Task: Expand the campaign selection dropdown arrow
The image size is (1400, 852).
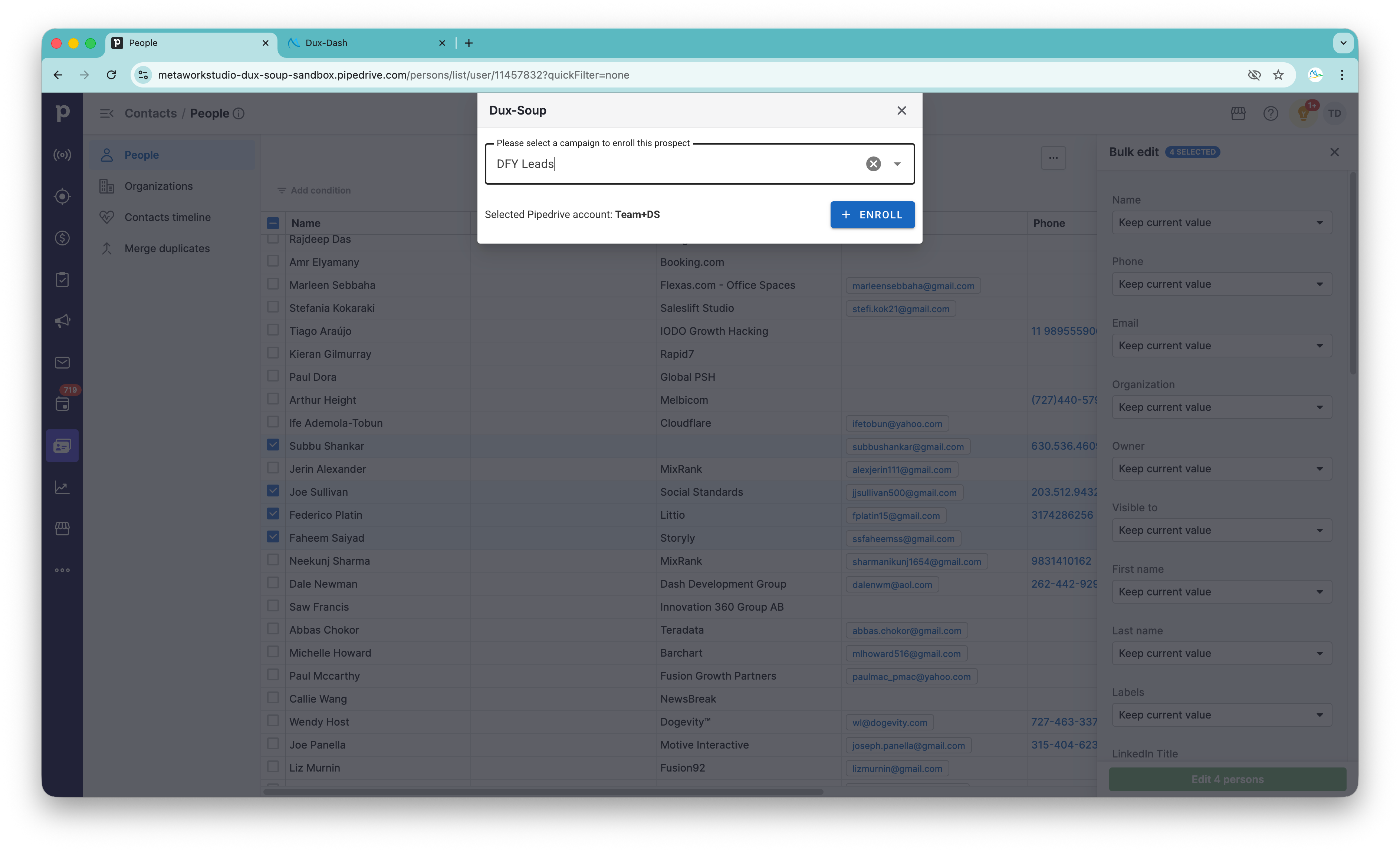Action: tap(897, 164)
